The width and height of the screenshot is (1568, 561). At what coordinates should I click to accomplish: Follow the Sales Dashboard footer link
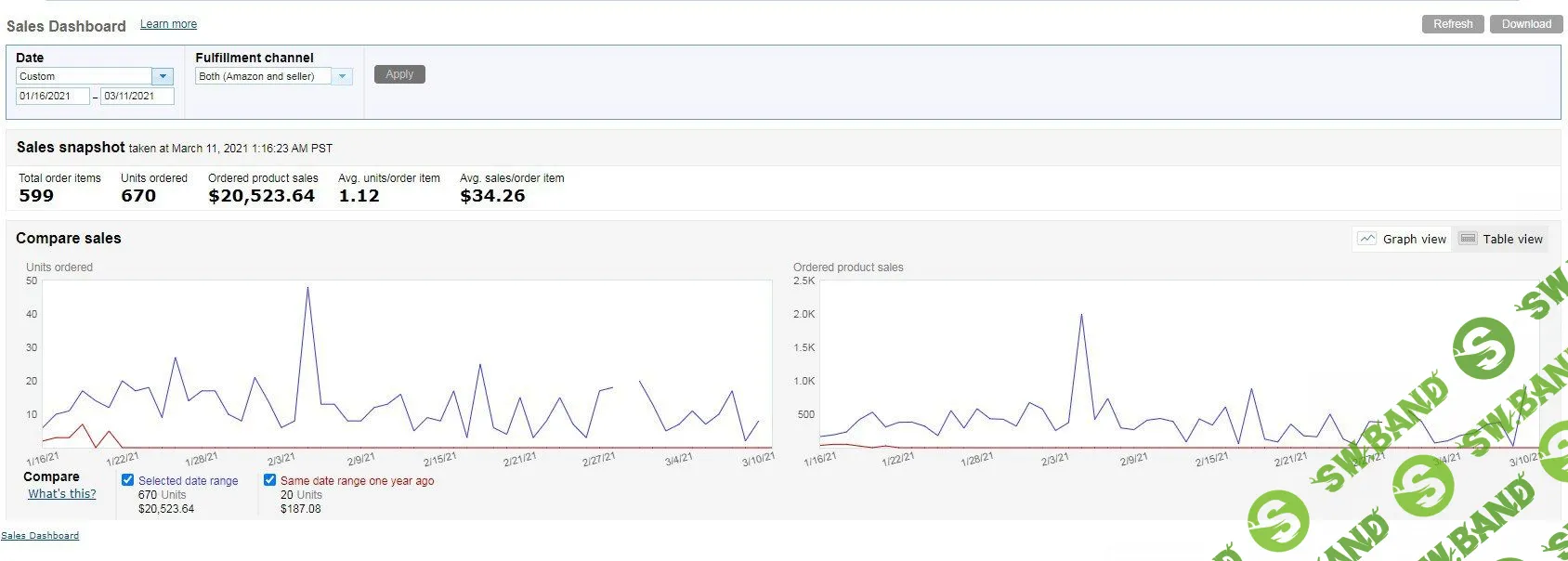pyautogui.click(x=40, y=536)
